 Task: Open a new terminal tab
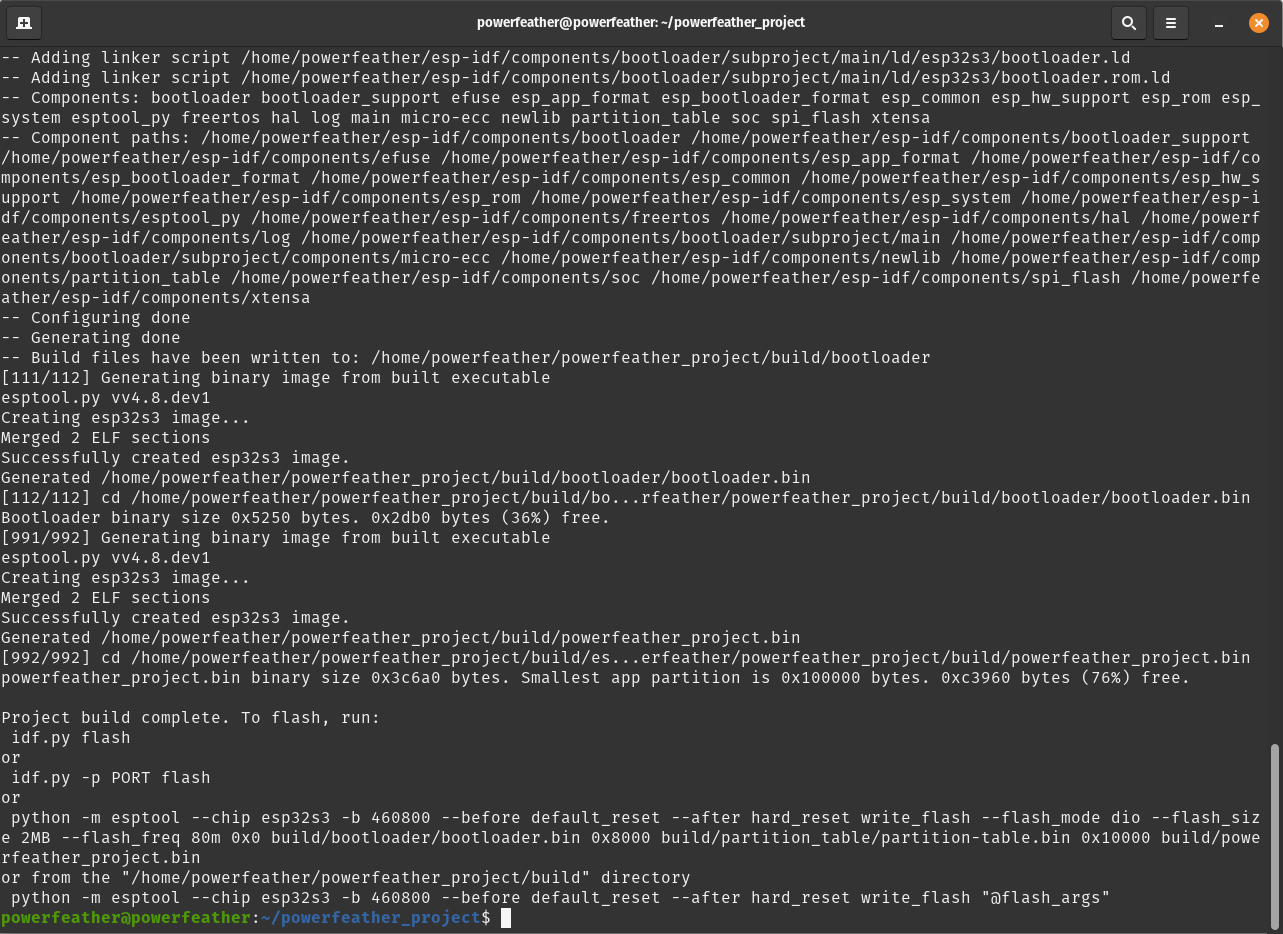pos(26,22)
